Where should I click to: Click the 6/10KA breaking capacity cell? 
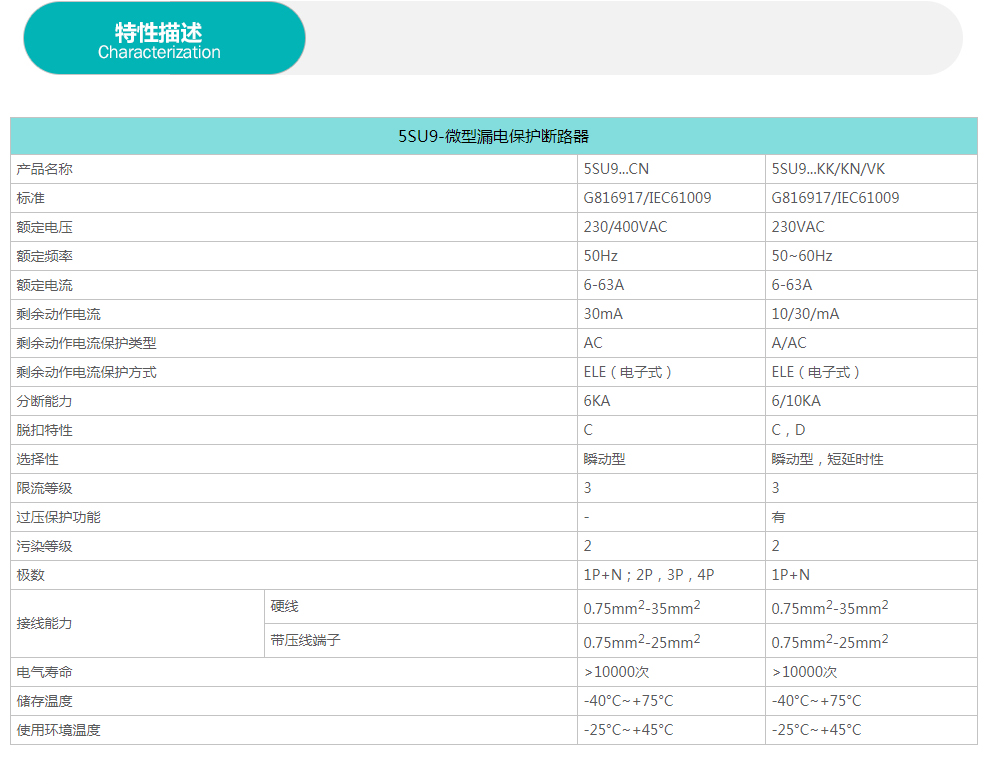(x=796, y=401)
